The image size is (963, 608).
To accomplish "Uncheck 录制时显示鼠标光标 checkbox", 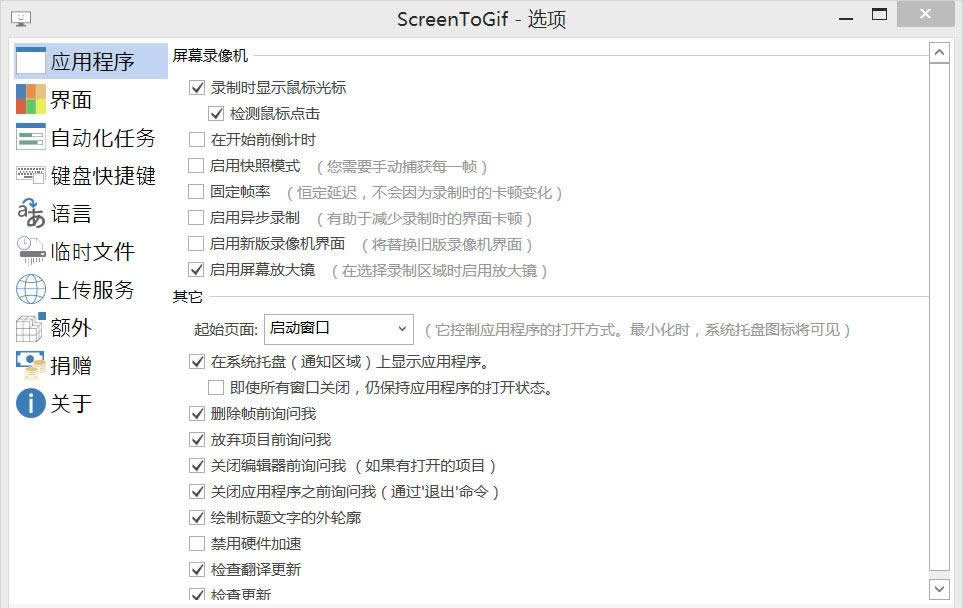I will coord(197,88).
